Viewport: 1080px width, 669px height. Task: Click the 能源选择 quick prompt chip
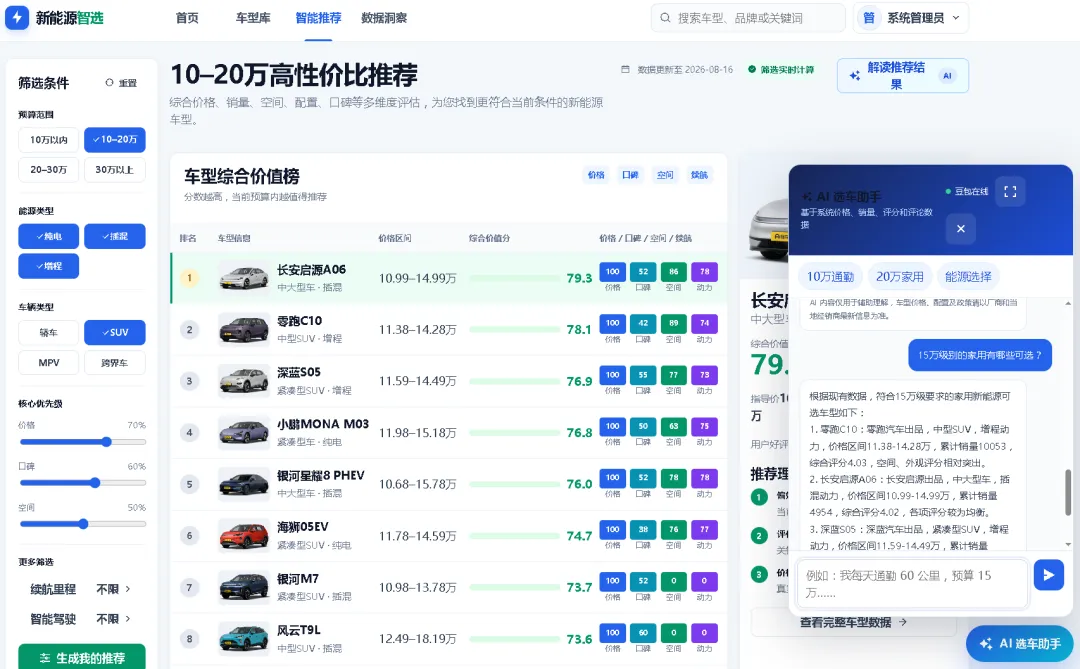pos(968,276)
